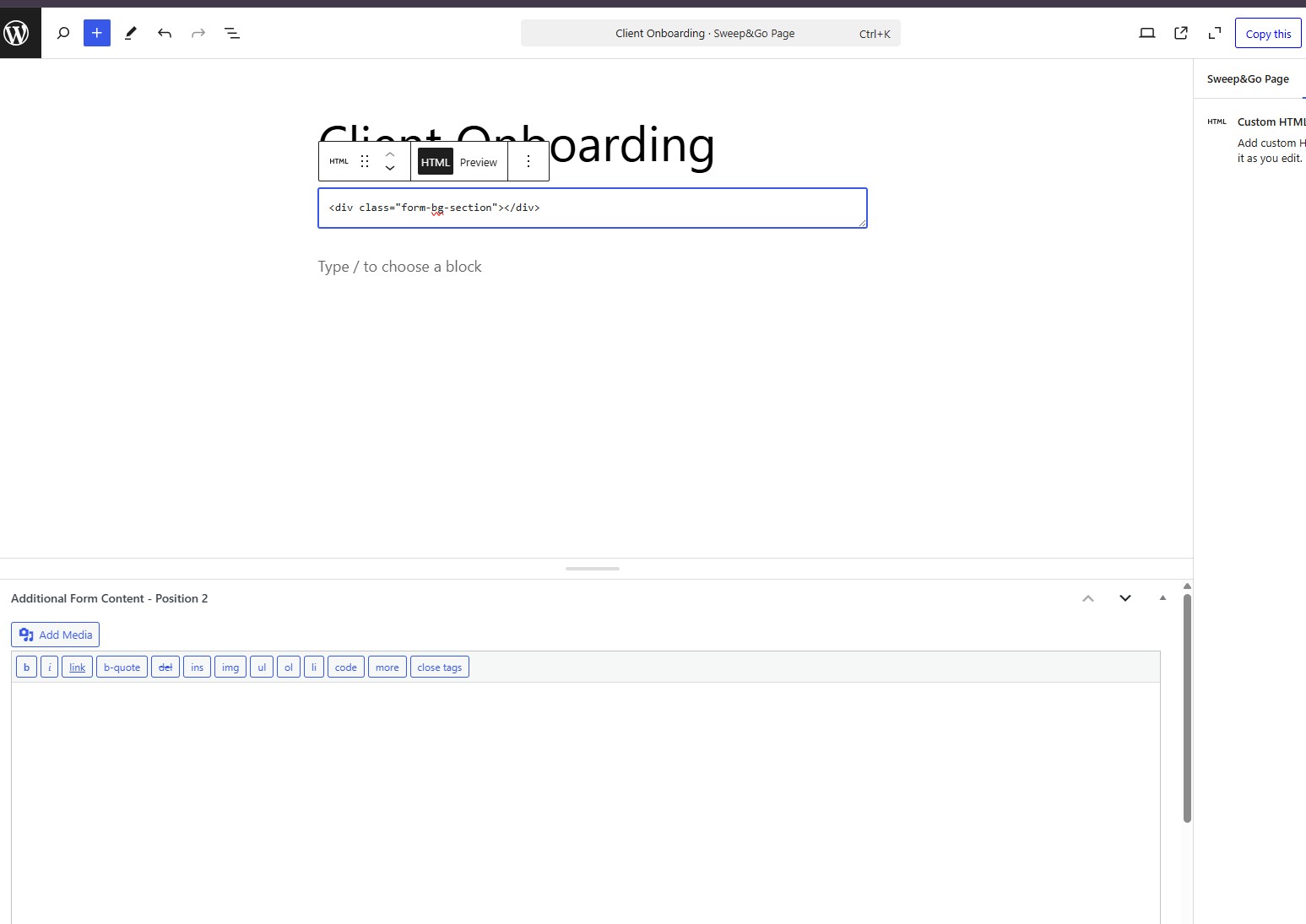Click the Copy this button
This screenshot has width=1306, height=924.
click(1268, 34)
